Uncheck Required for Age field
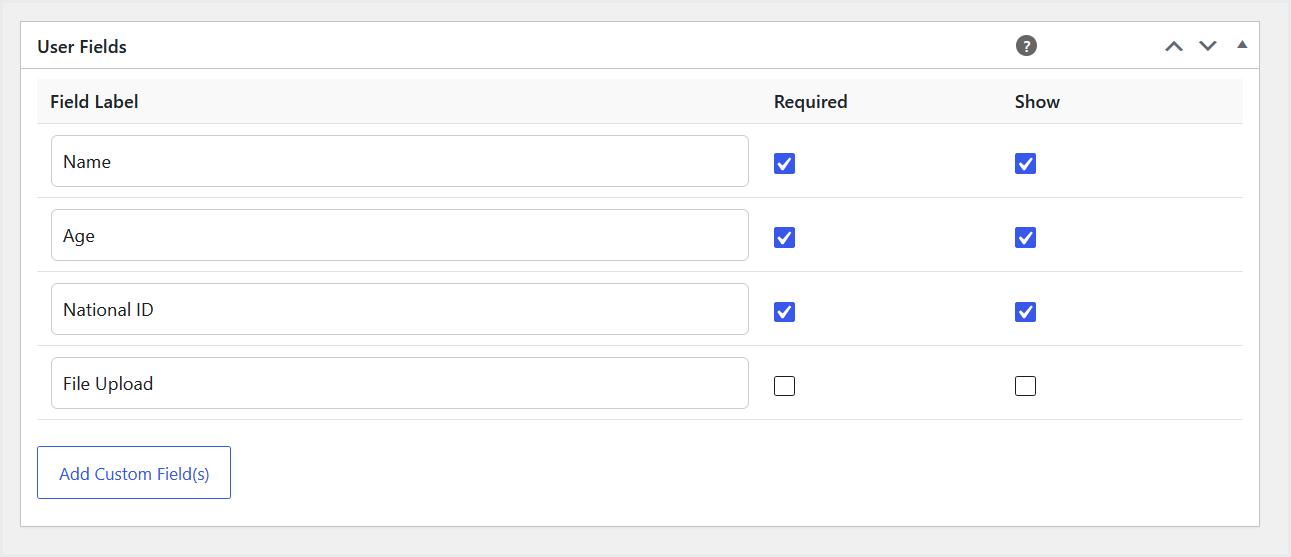 tap(785, 238)
